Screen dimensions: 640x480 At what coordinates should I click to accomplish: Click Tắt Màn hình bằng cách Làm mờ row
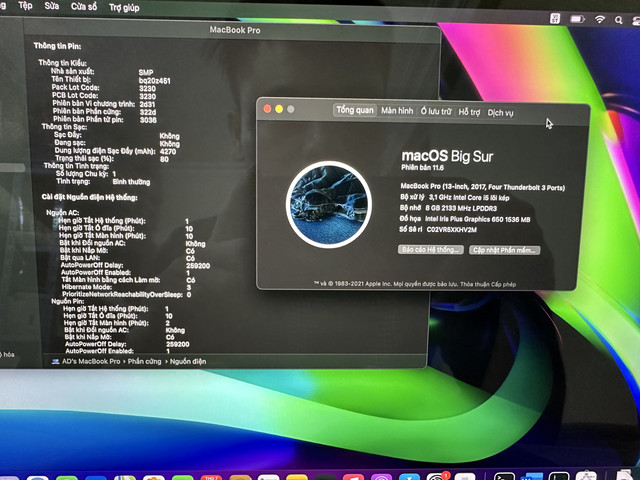pos(128,280)
